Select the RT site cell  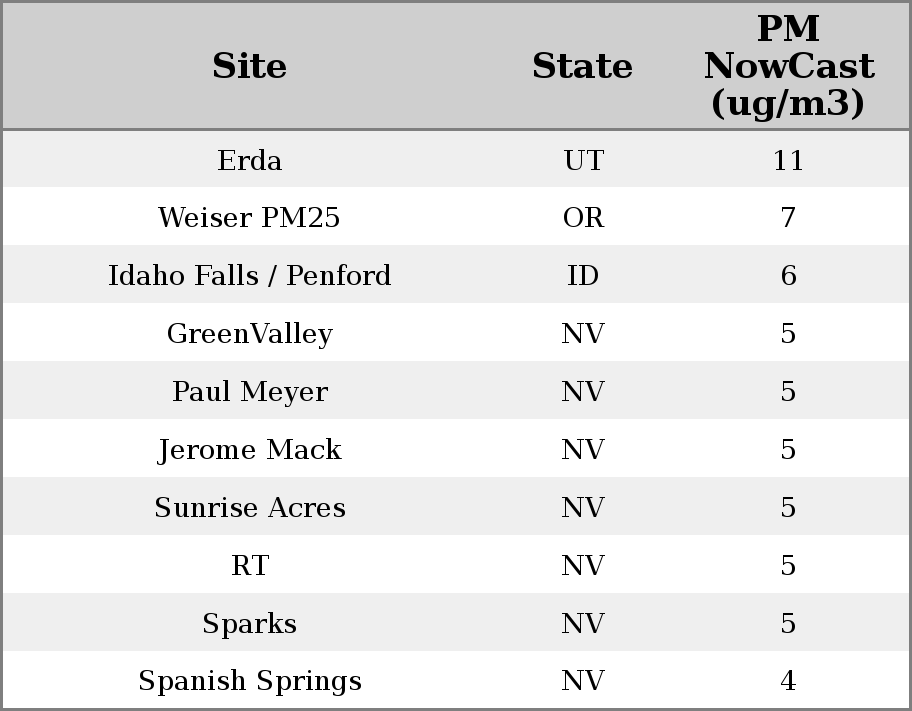(x=250, y=566)
